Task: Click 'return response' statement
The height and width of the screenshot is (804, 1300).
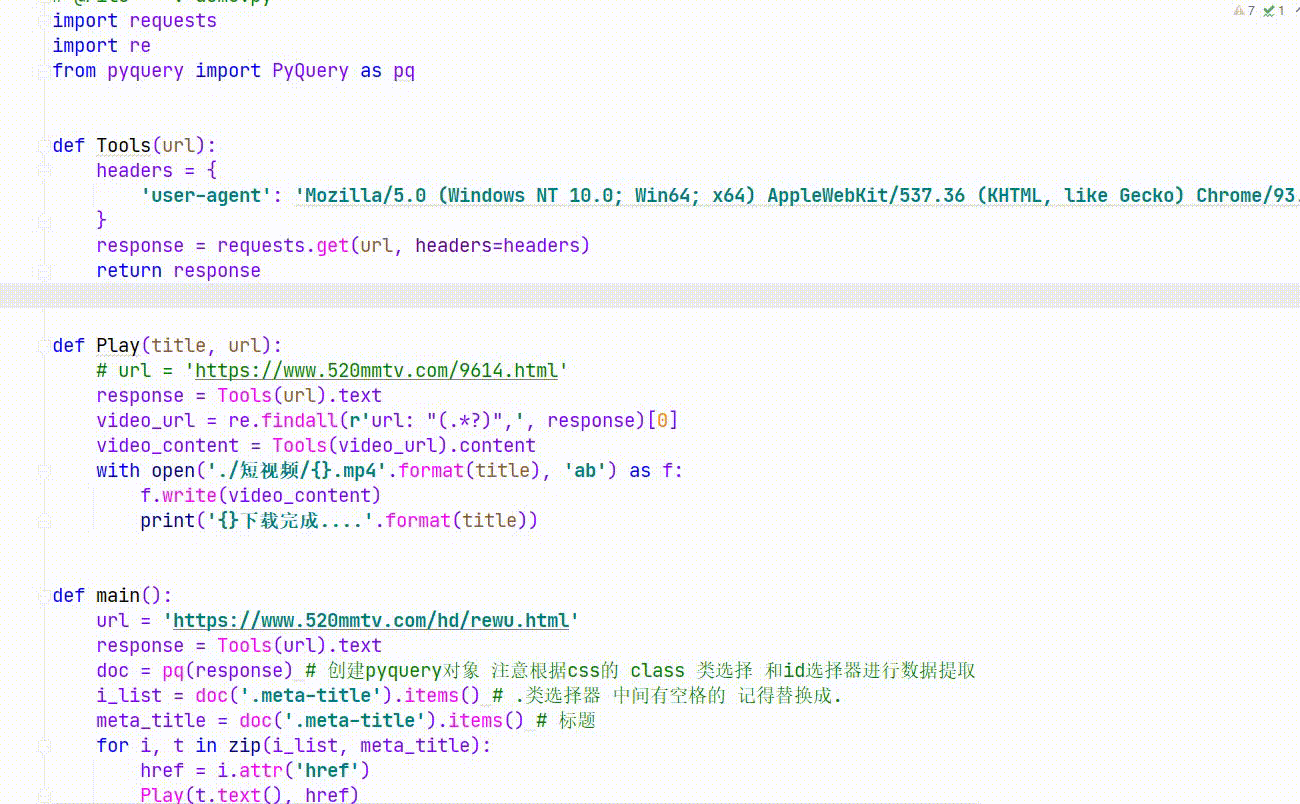Action: [179, 271]
